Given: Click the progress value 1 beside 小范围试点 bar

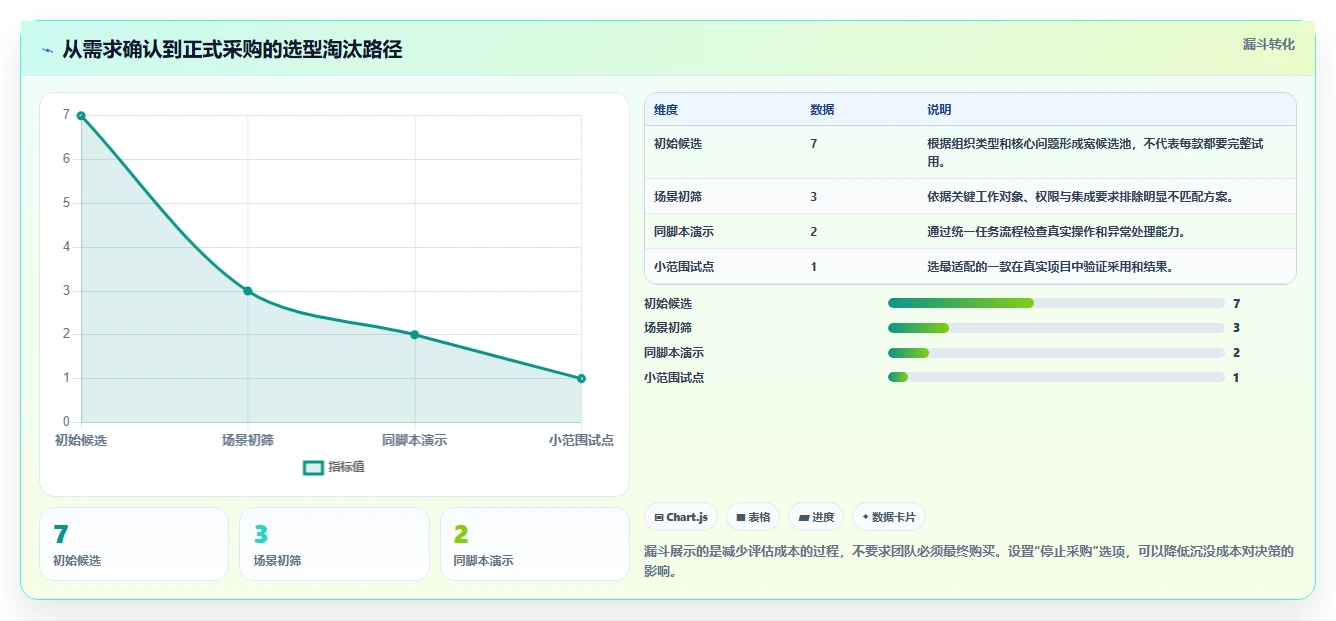Looking at the screenshot, I should pyautogui.click(x=1237, y=378).
